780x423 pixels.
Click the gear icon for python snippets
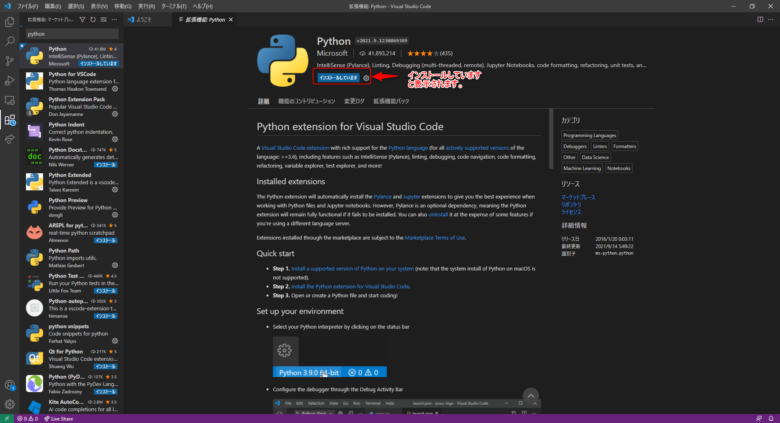(115, 341)
